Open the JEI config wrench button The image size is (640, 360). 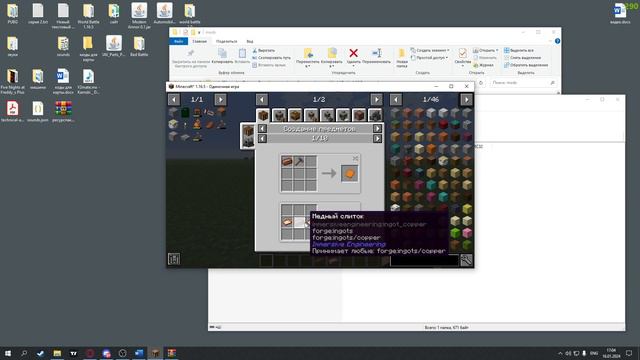coord(466,260)
